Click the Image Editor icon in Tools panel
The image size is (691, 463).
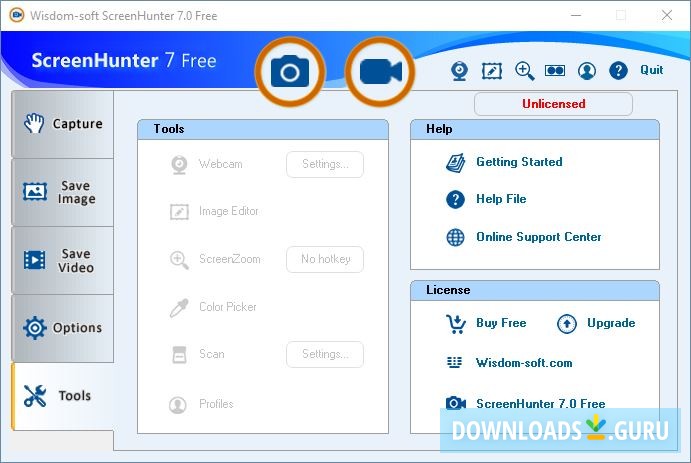click(x=179, y=212)
